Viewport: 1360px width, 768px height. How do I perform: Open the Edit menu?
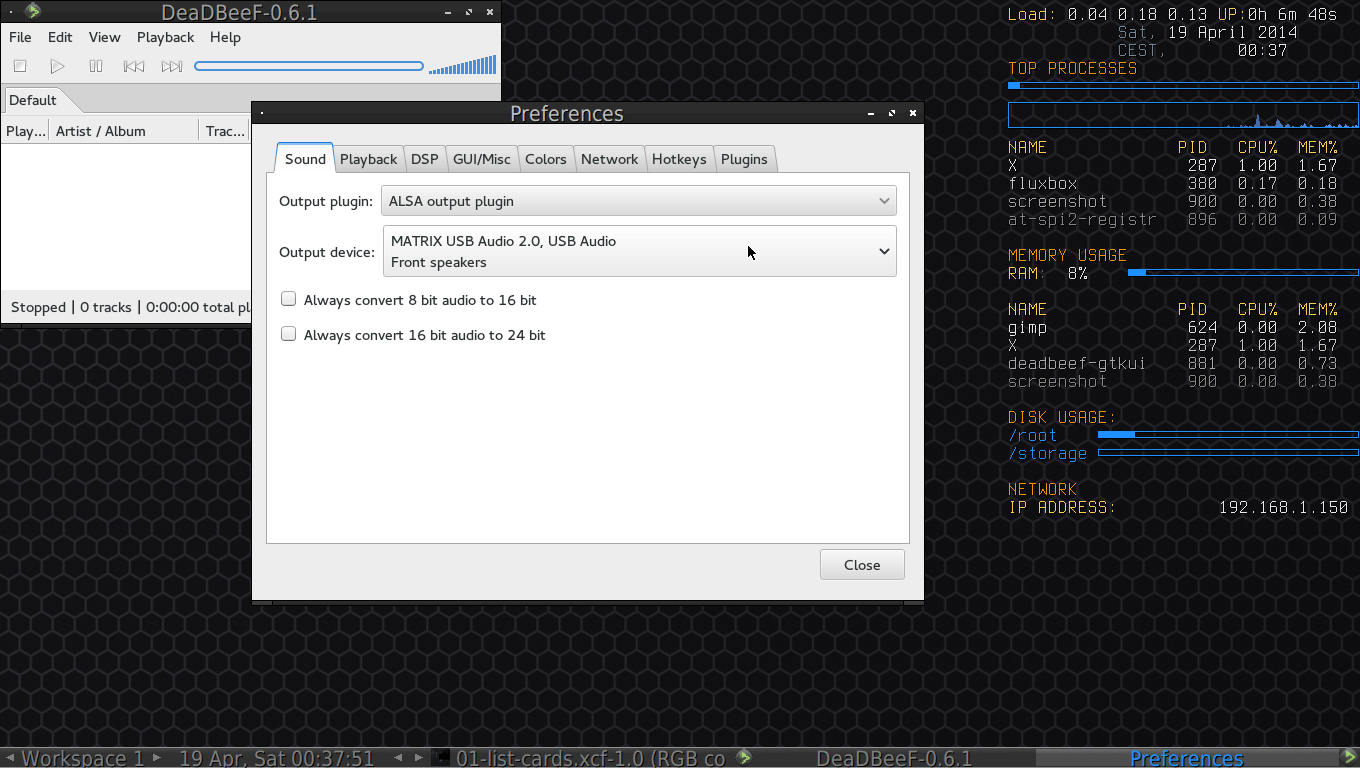(60, 37)
